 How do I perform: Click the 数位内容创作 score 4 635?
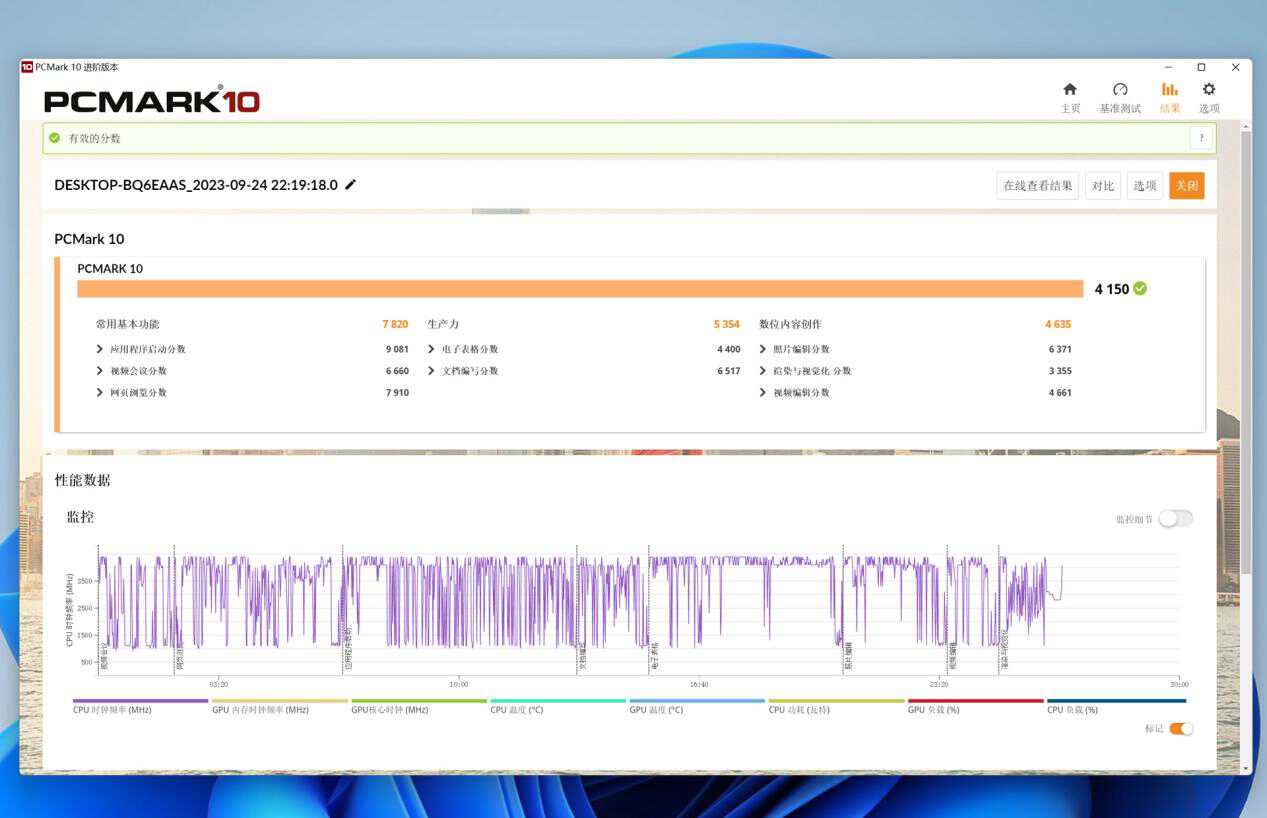click(1058, 324)
